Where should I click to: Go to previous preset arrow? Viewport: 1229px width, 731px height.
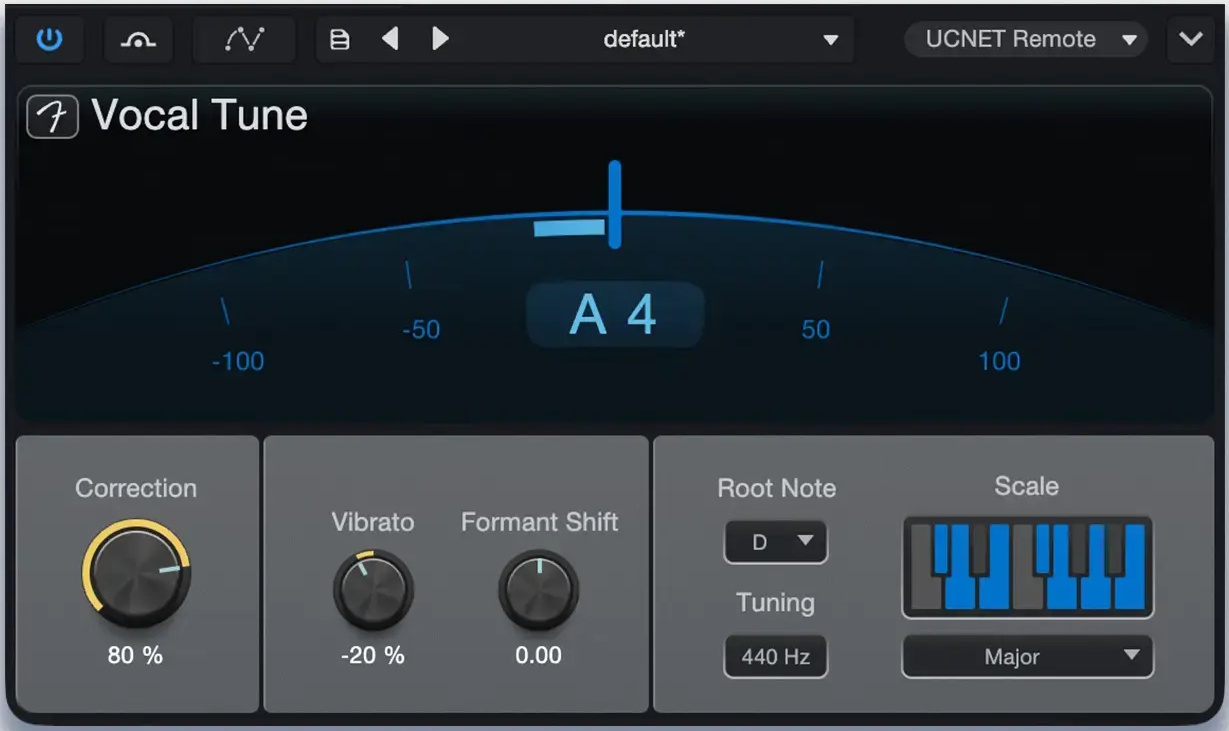tap(390, 39)
